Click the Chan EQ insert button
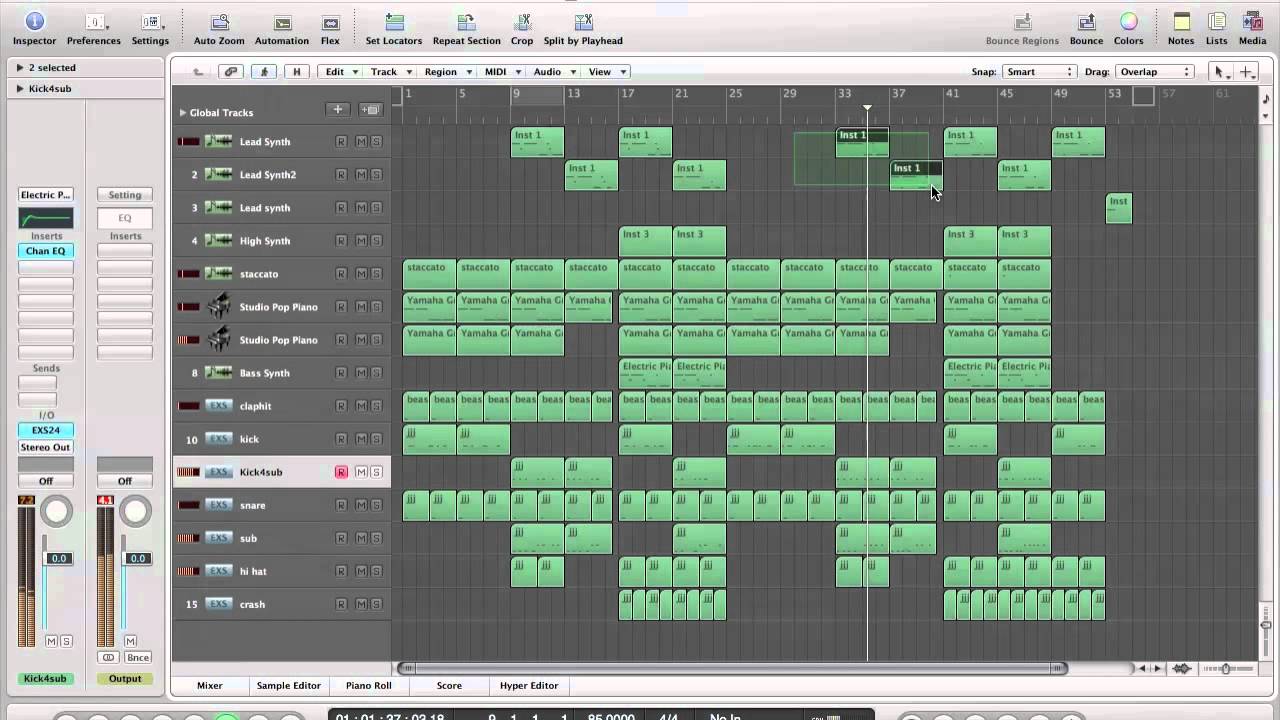The width and height of the screenshot is (1280, 720). (45, 251)
